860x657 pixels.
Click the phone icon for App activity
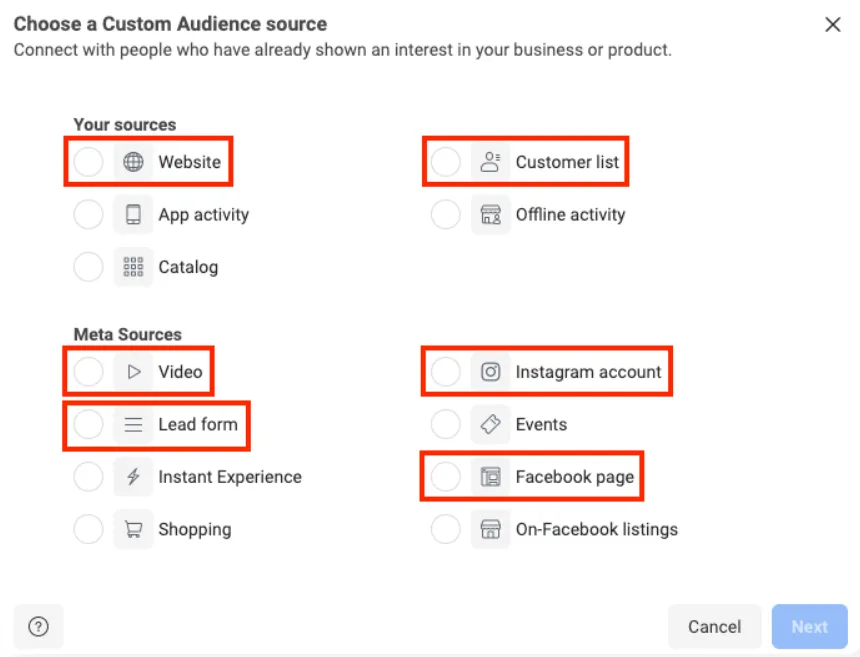[133, 214]
